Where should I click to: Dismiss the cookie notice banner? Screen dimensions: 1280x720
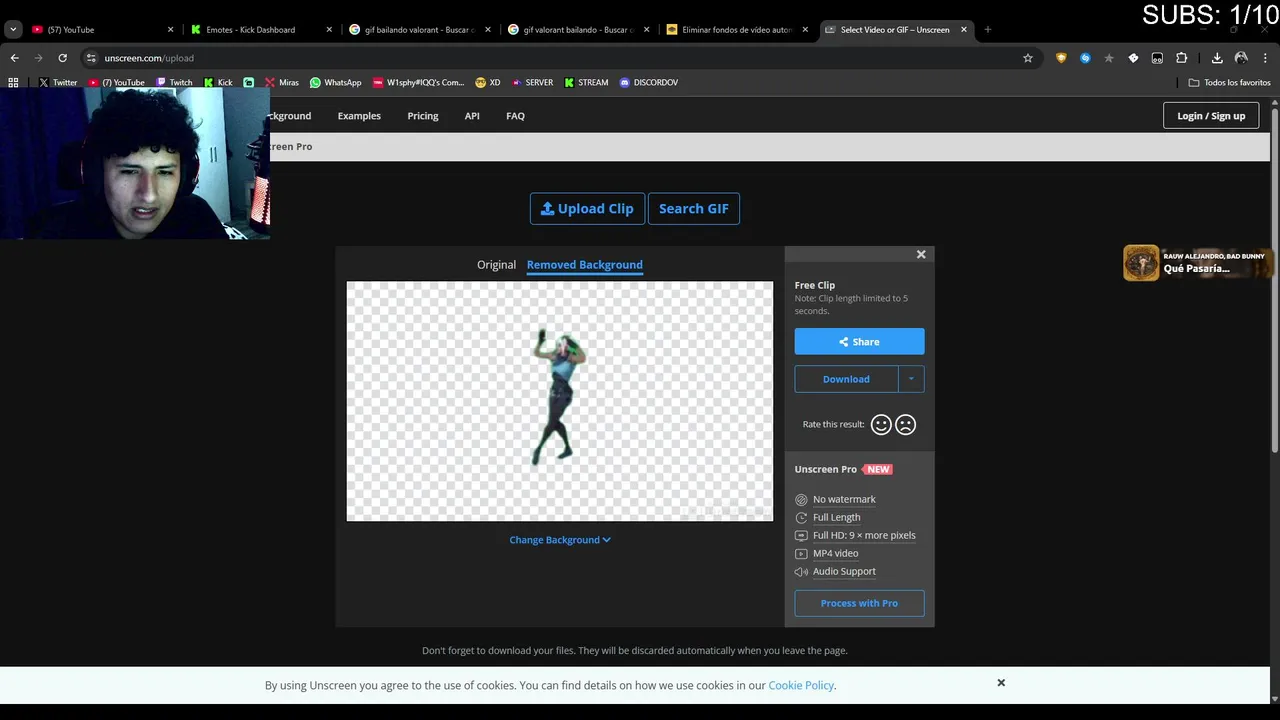click(x=1000, y=682)
